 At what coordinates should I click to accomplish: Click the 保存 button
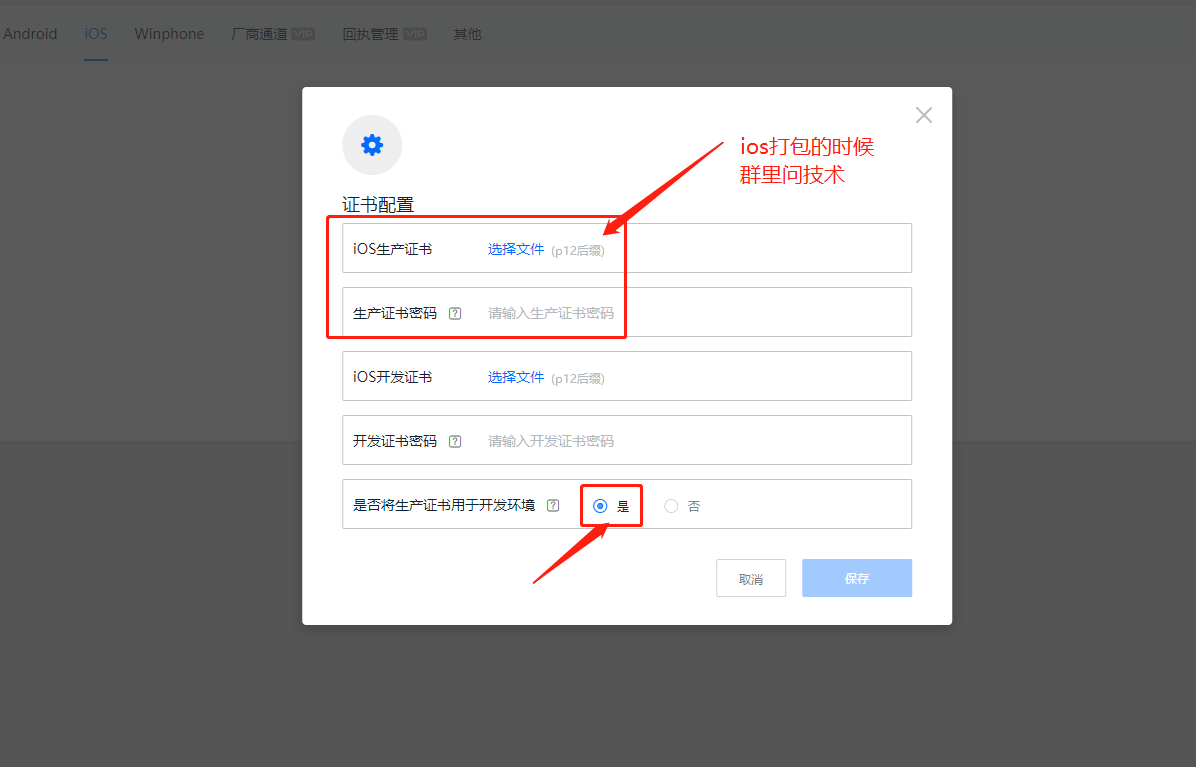[x=857, y=578]
